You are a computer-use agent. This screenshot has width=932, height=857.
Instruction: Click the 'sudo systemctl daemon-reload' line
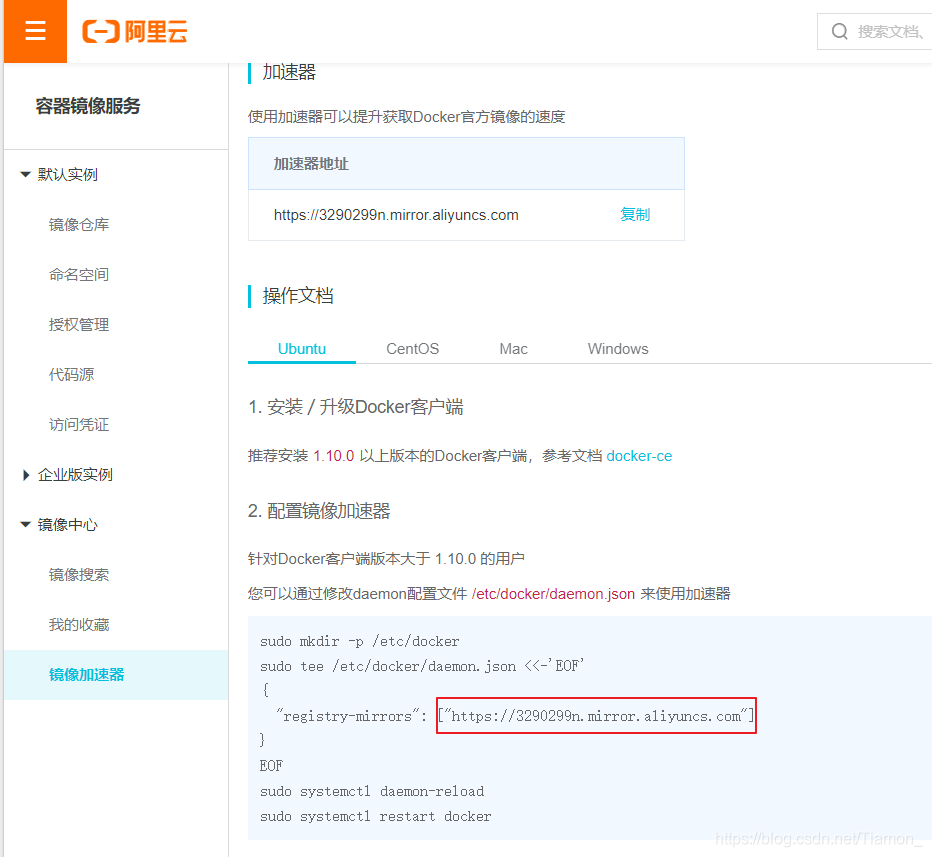point(372,792)
